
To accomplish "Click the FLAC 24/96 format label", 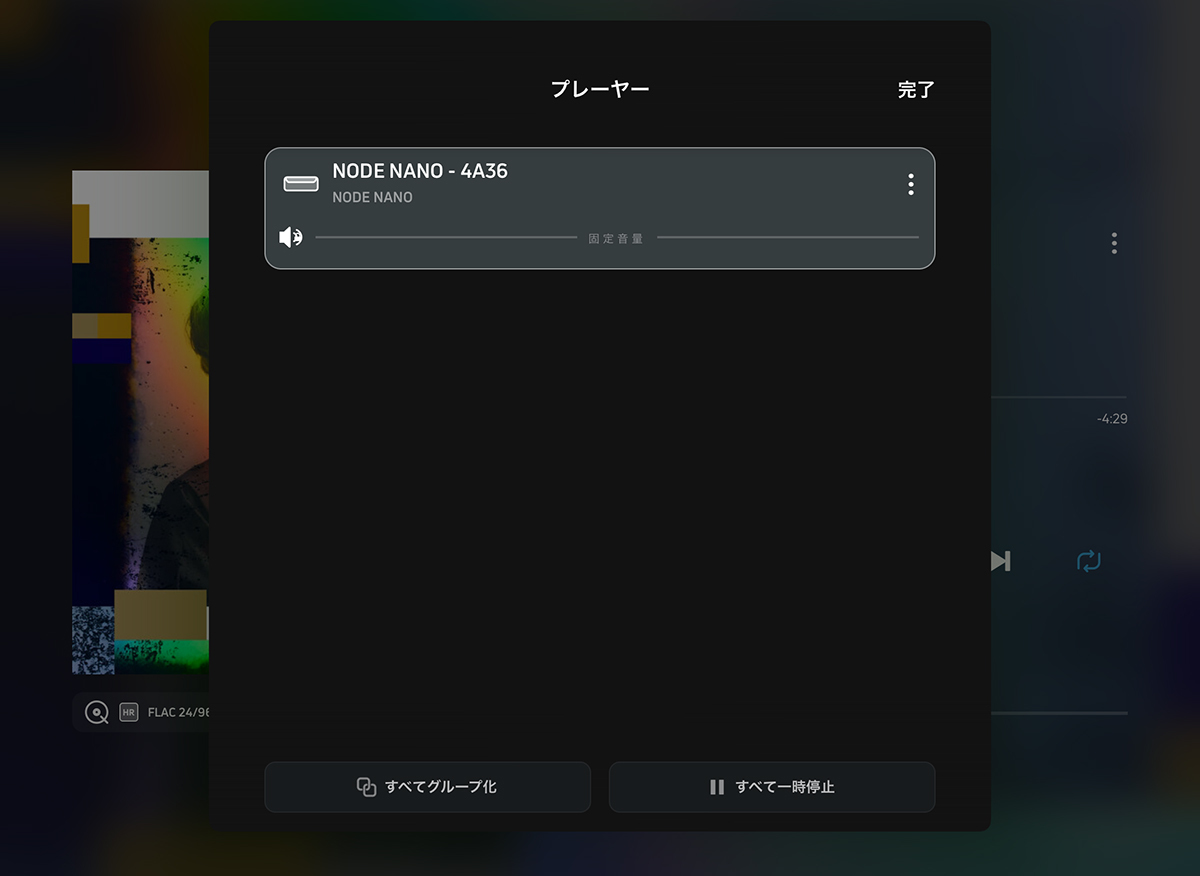I will click(178, 713).
